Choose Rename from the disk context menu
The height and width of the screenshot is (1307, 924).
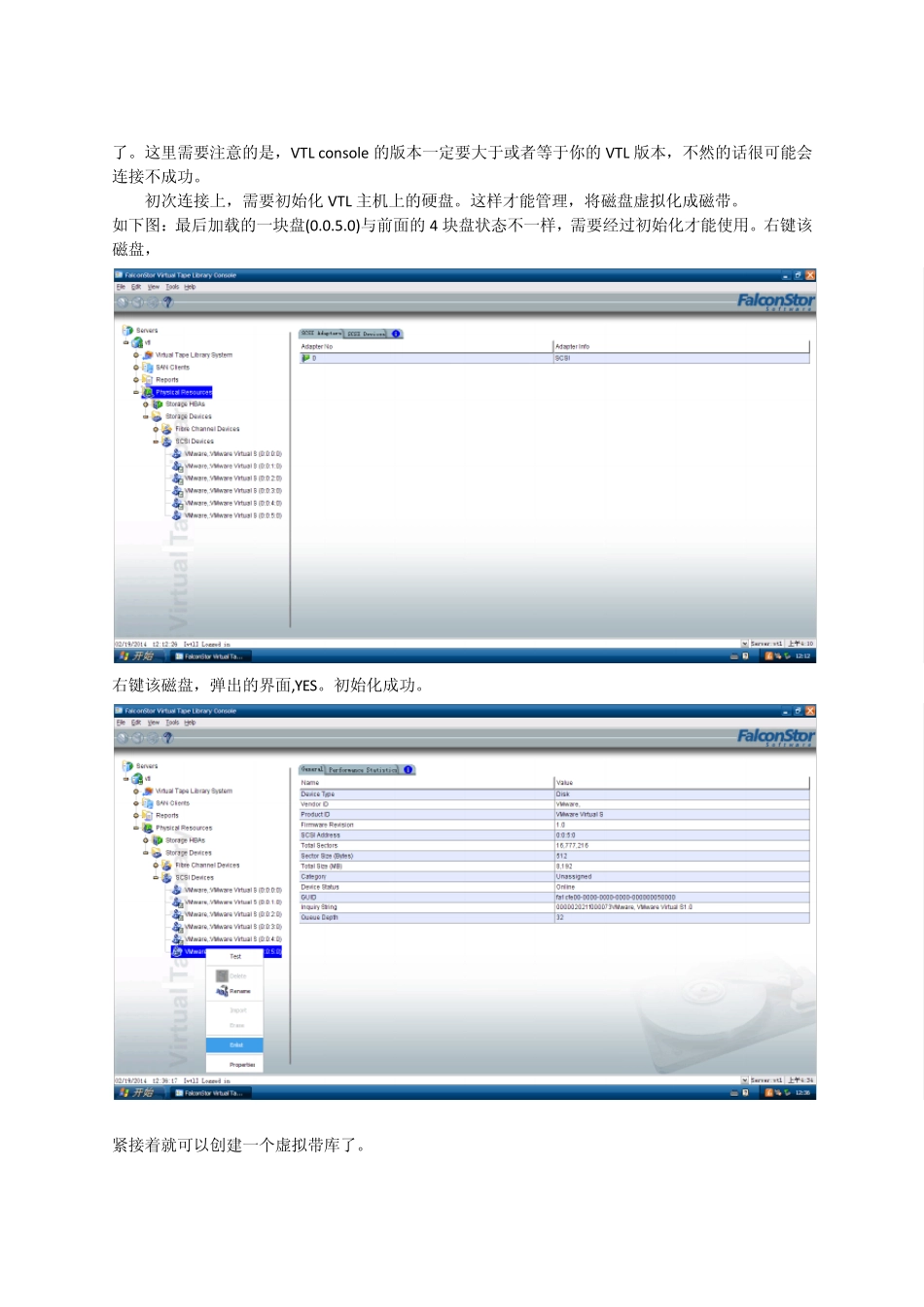pos(234,991)
